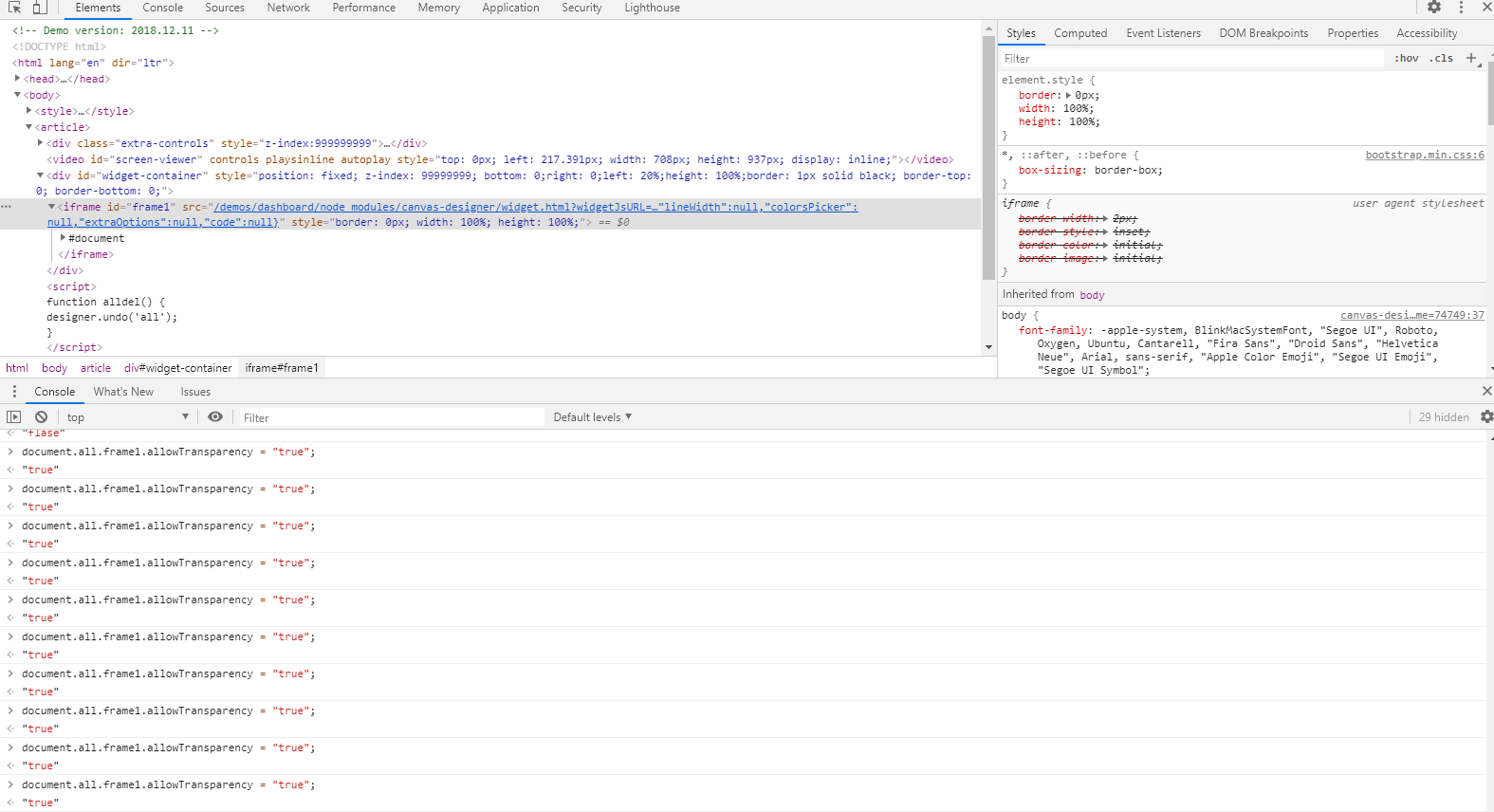Focus the Styles pane Filter field
The width and height of the screenshot is (1494, 812).
click(1191, 59)
